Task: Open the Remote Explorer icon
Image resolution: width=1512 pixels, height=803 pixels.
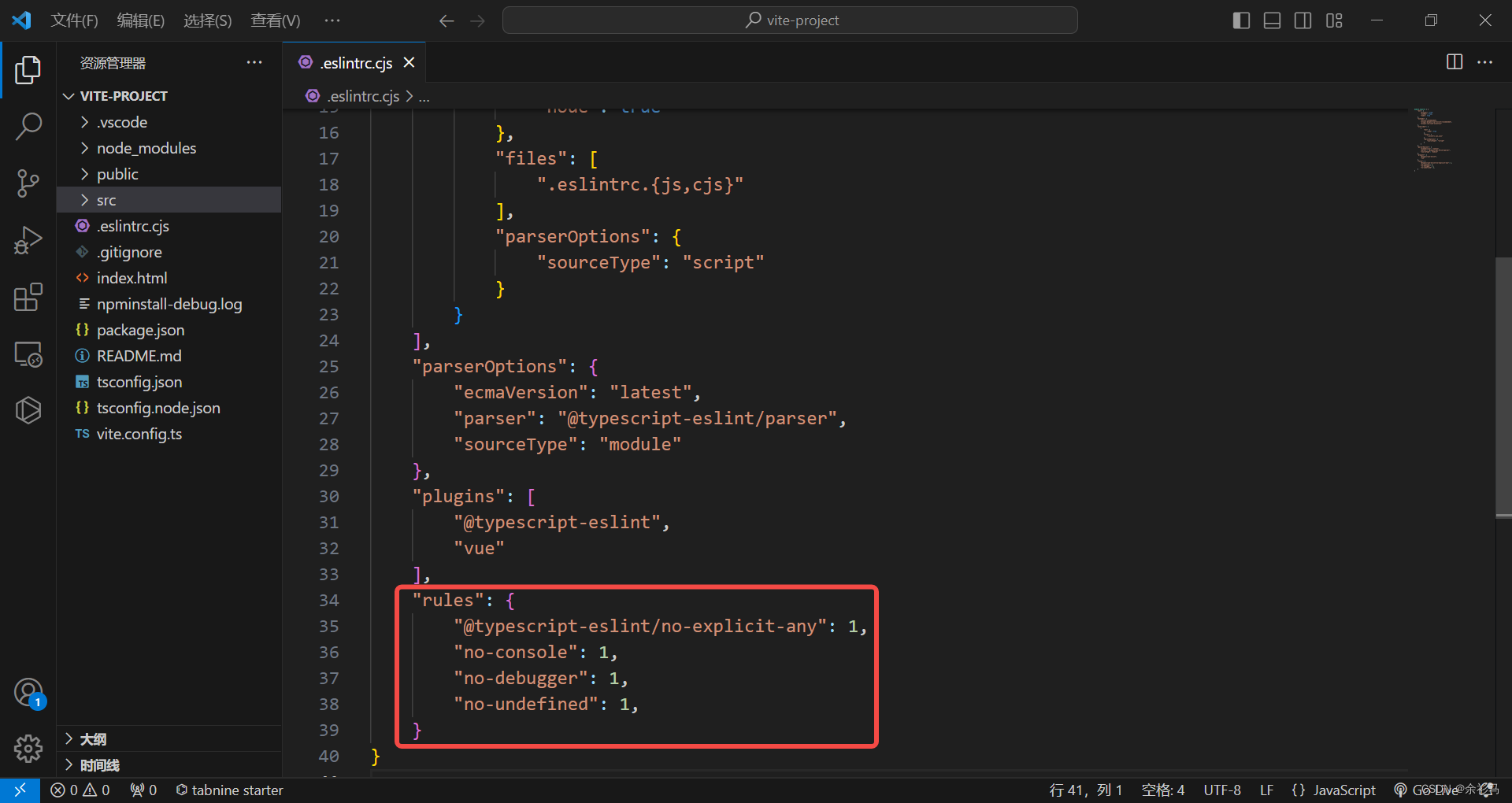Action: [28, 353]
